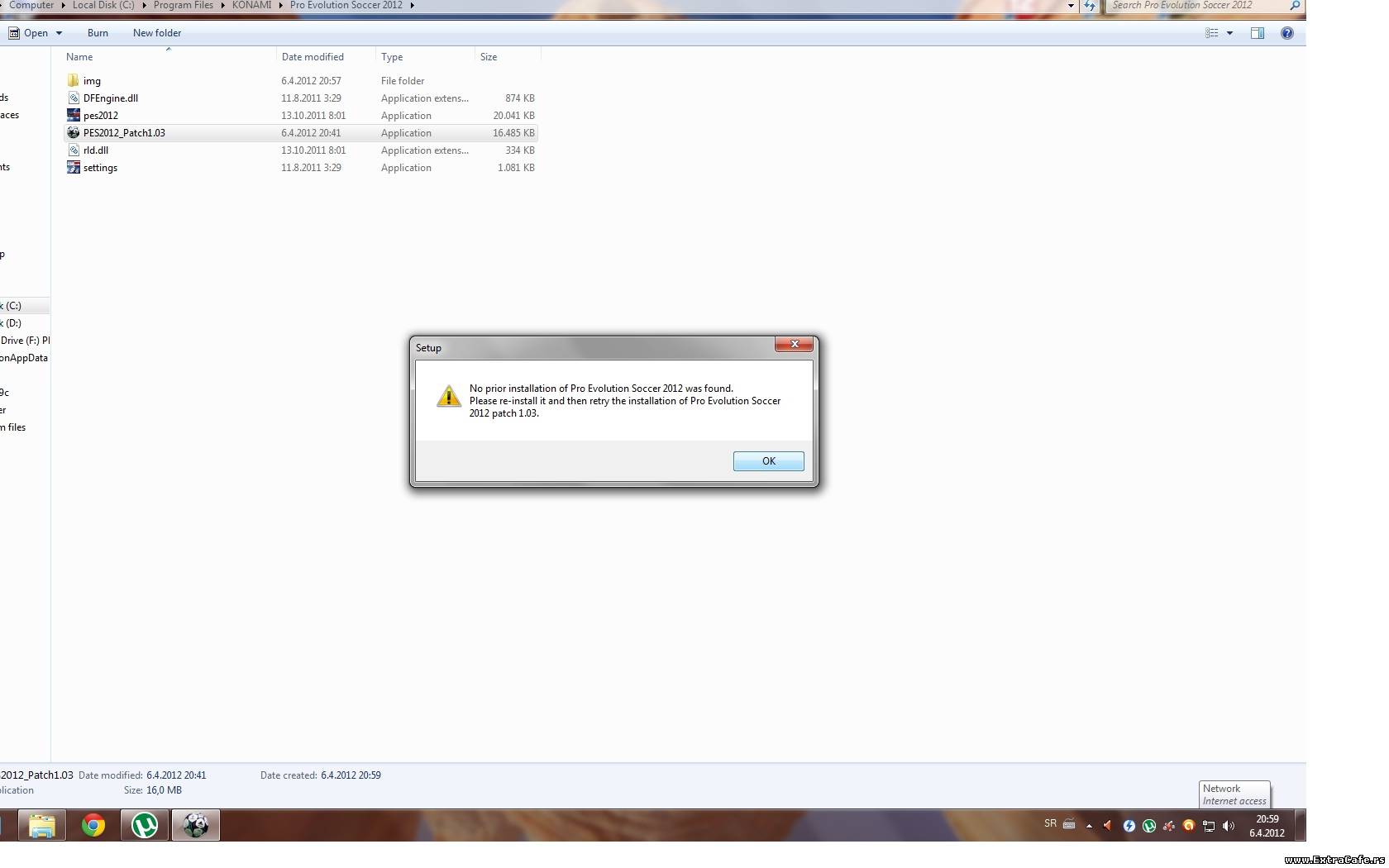Click the Open toolbar button
This screenshot has height=868, width=1389.
tap(28, 33)
